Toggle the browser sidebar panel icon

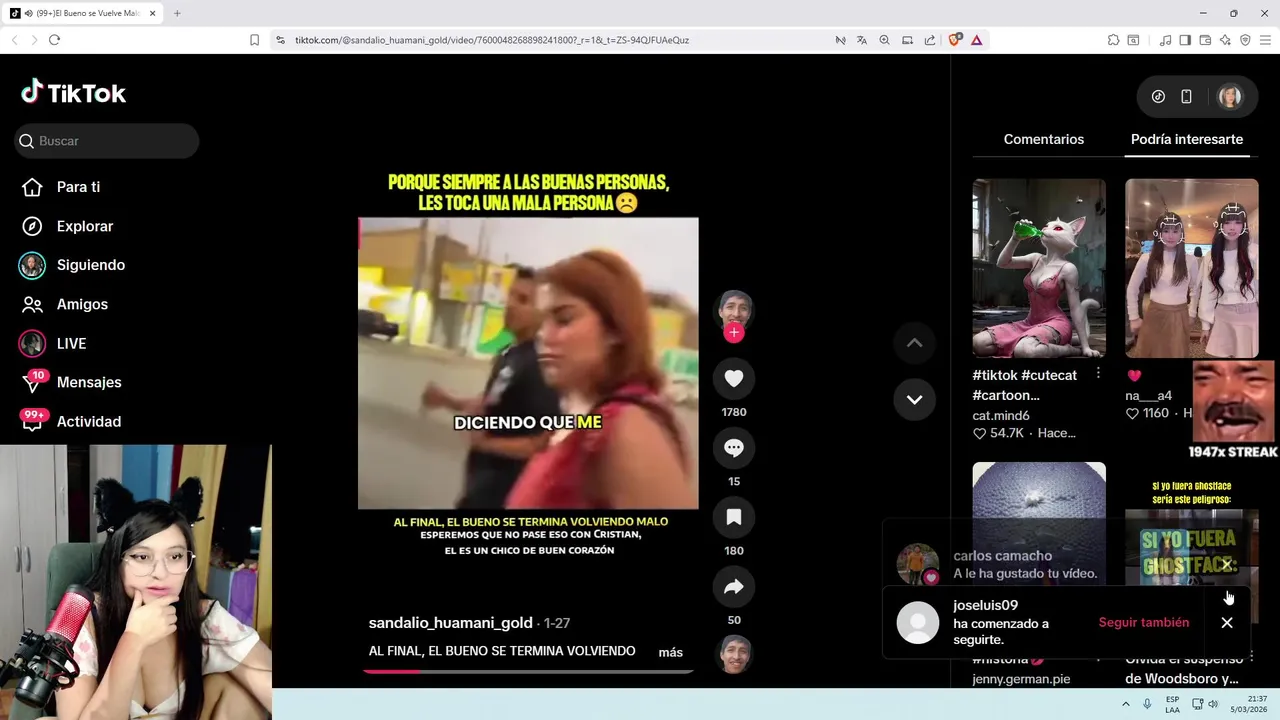[x=1185, y=40]
